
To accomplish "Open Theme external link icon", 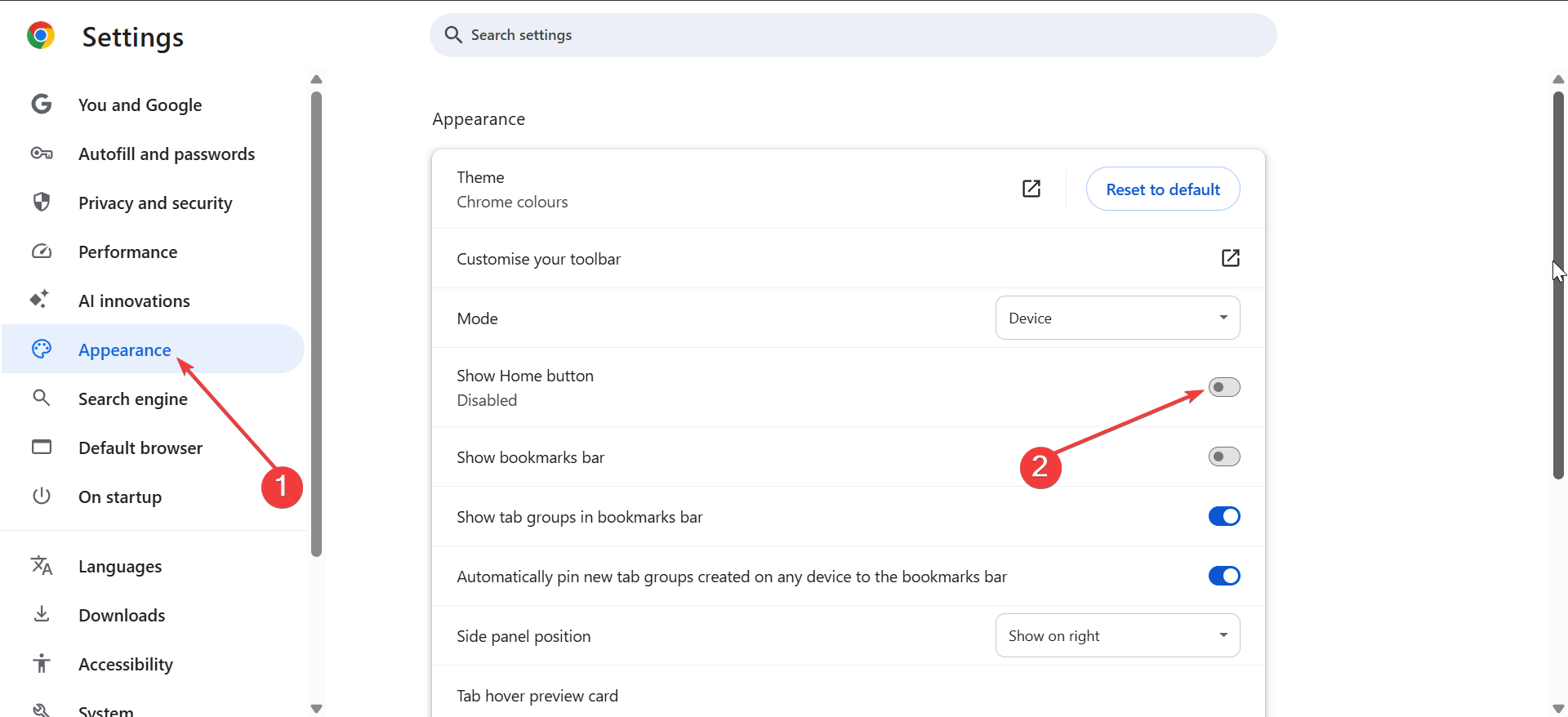I will click(1031, 189).
